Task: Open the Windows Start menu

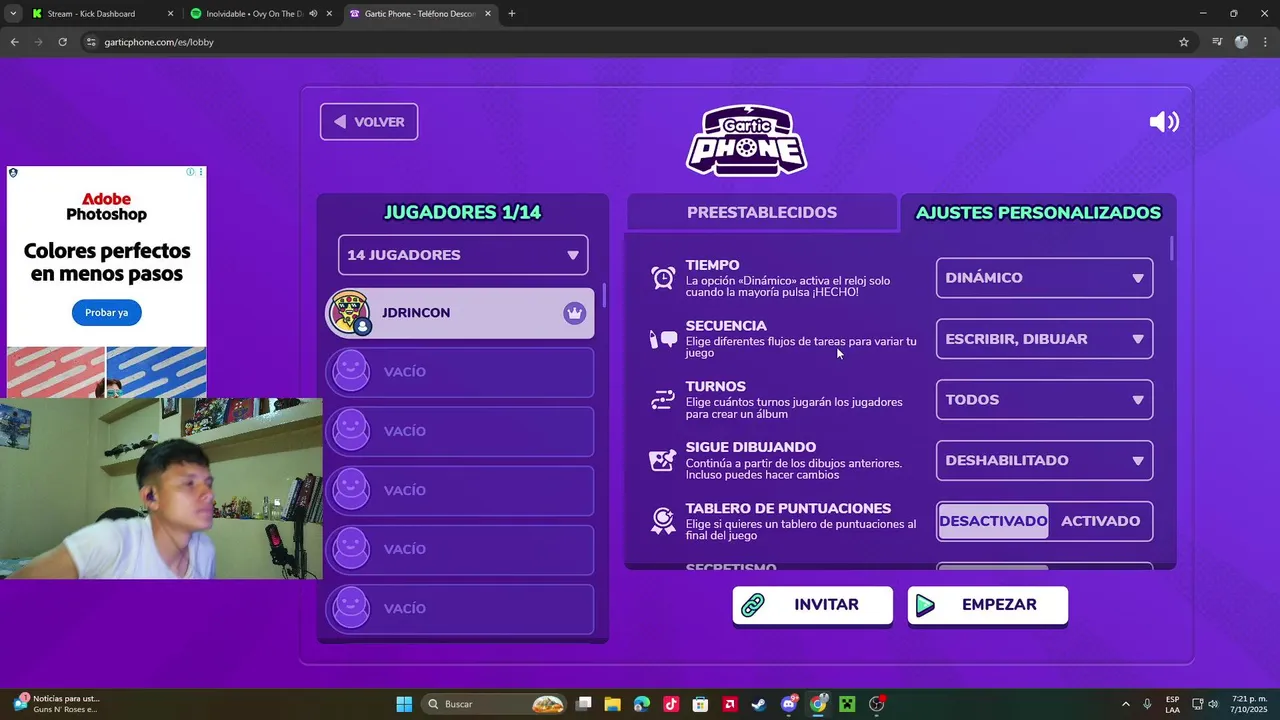Action: 404,704
